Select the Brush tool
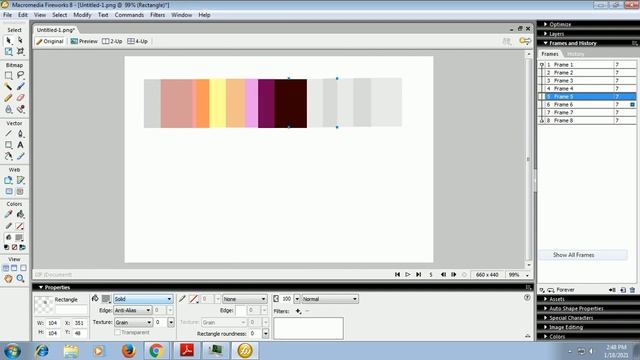640x360 pixels. (x=20, y=87)
